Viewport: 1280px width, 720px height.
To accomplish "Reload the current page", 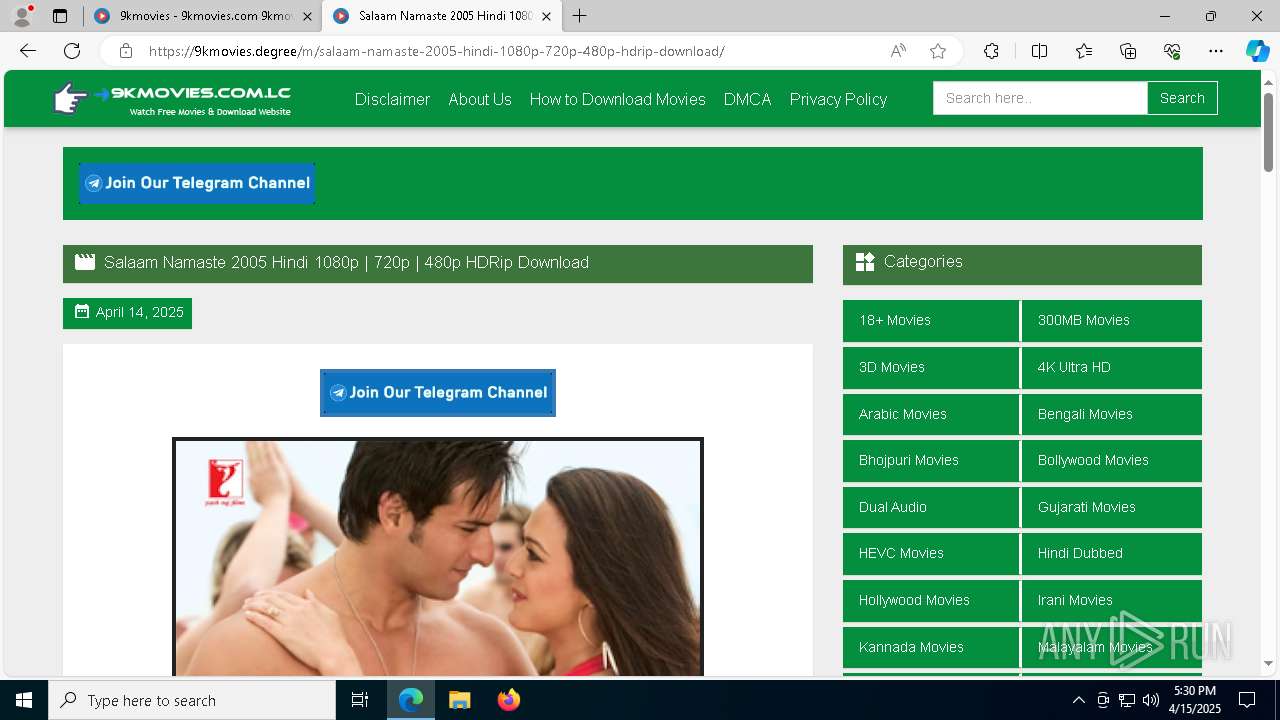I will pyautogui.click(x=72, y=51).
